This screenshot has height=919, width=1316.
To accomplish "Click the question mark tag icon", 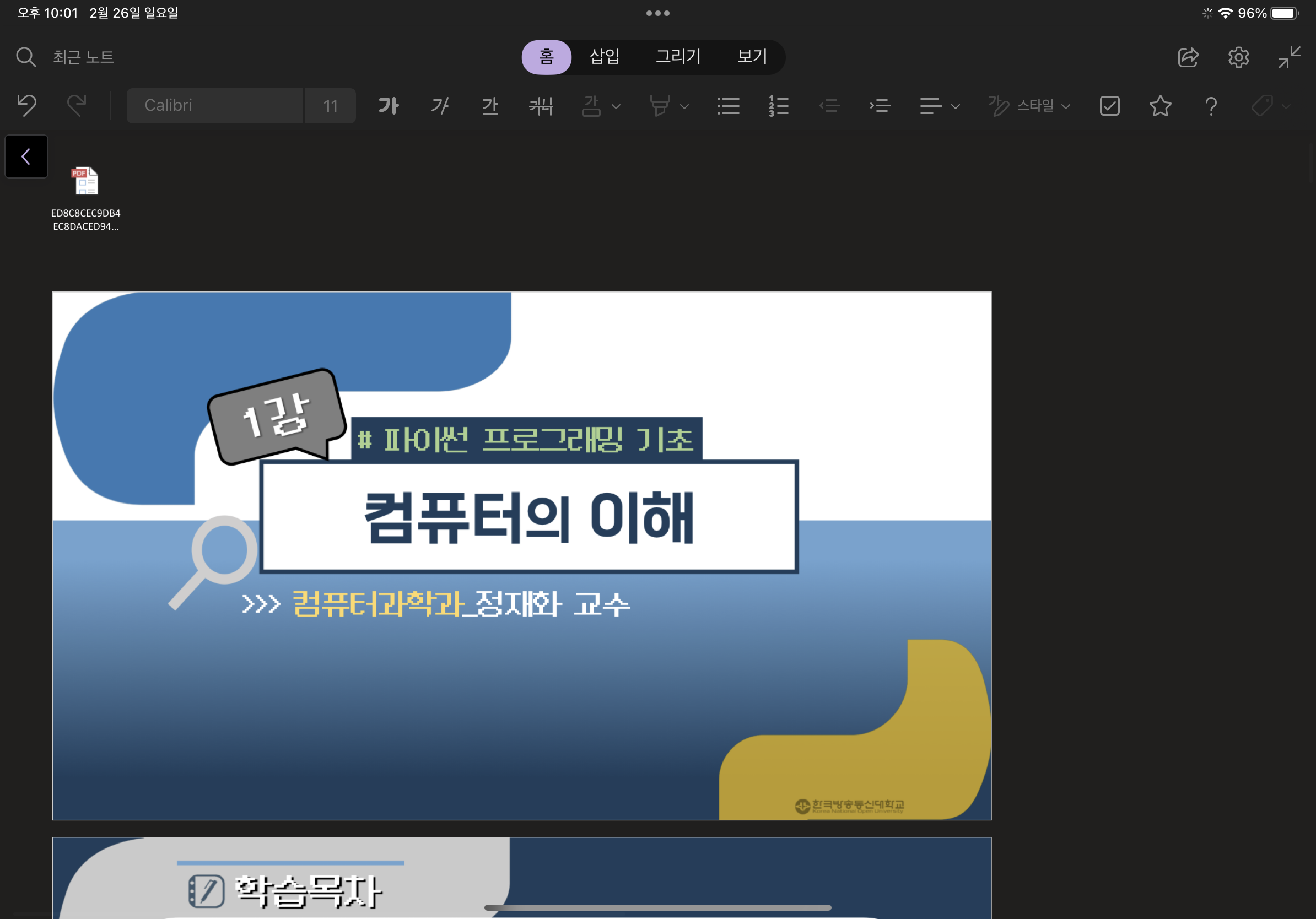I will coord(1211,105).
